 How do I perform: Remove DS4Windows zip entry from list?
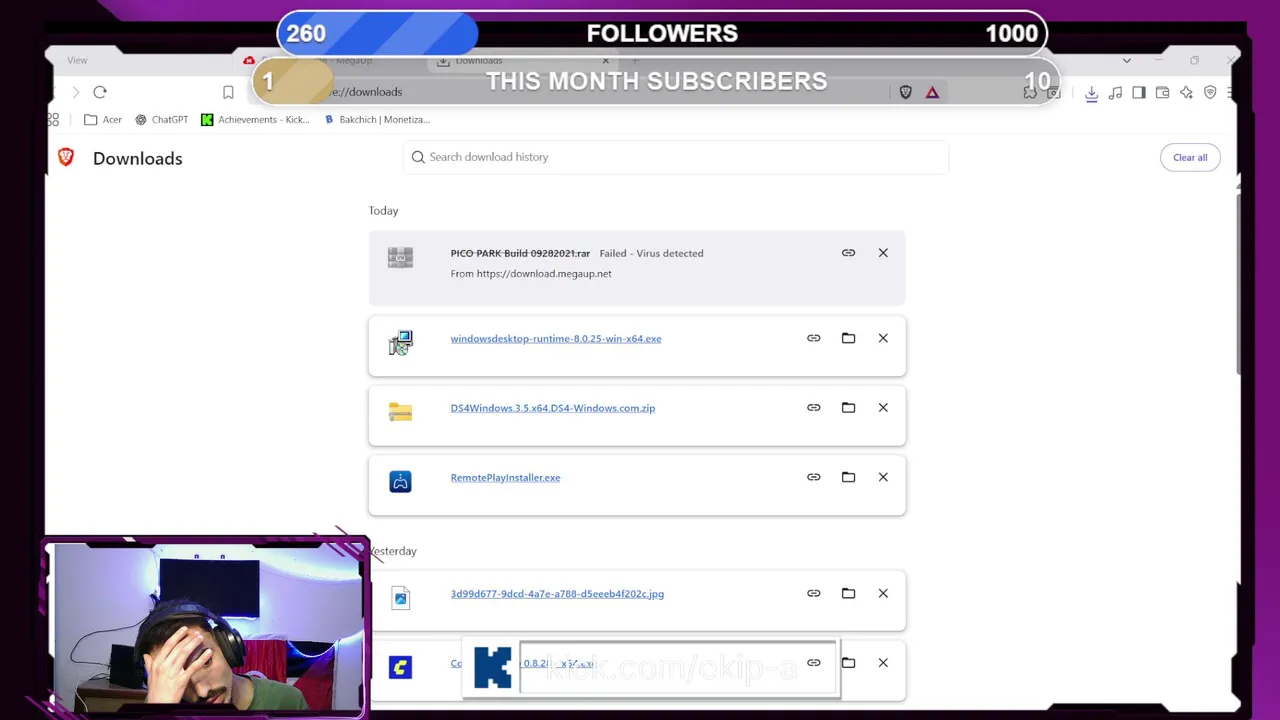[883, 407]
